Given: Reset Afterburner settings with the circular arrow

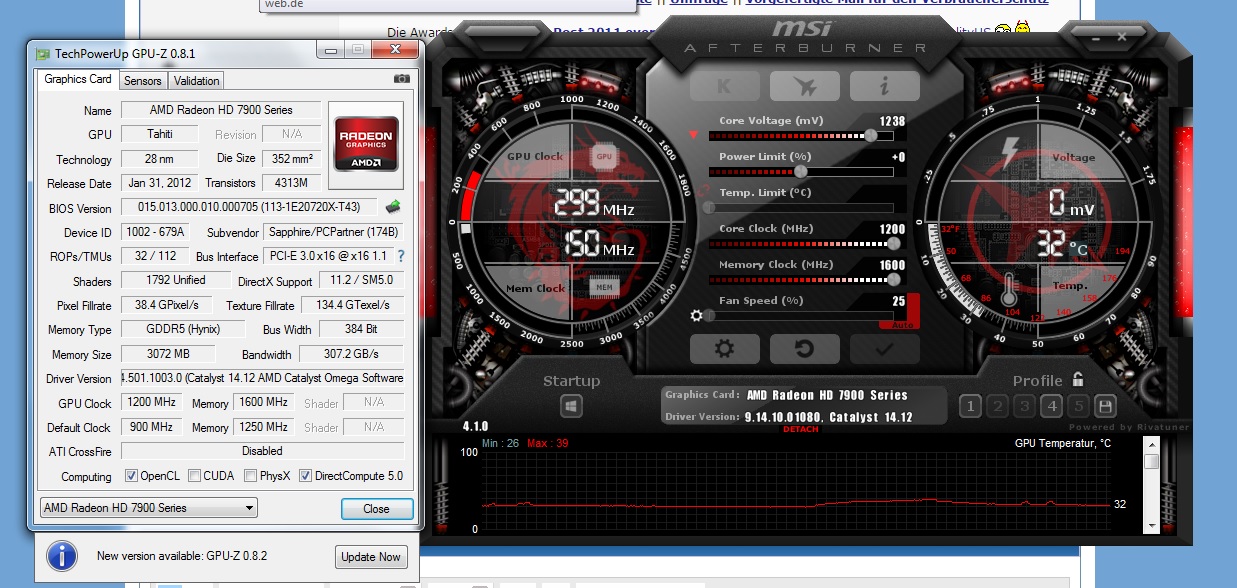Looking at the screenshot, I should point(804,349).
